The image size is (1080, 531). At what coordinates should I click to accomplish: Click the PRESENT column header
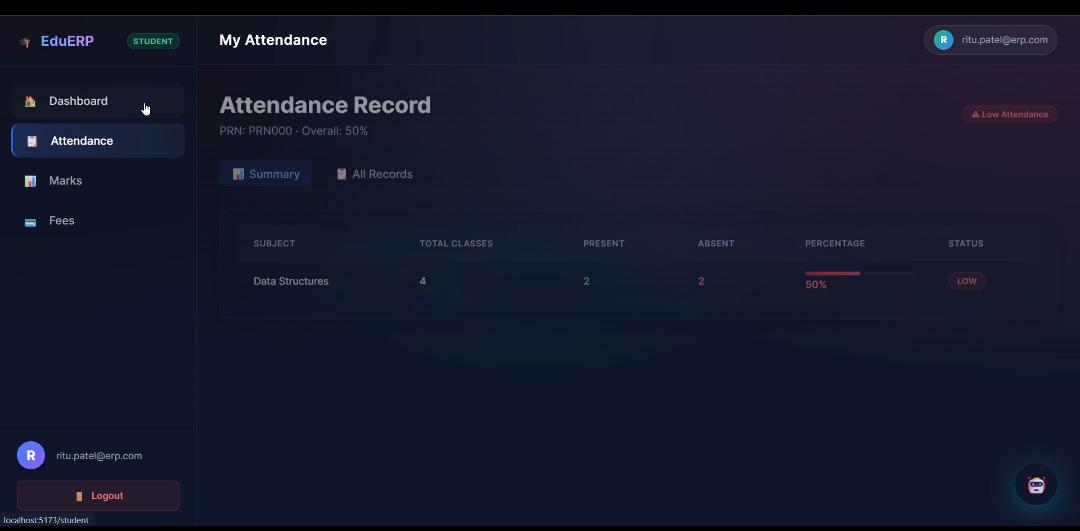(x=603, y=244)
